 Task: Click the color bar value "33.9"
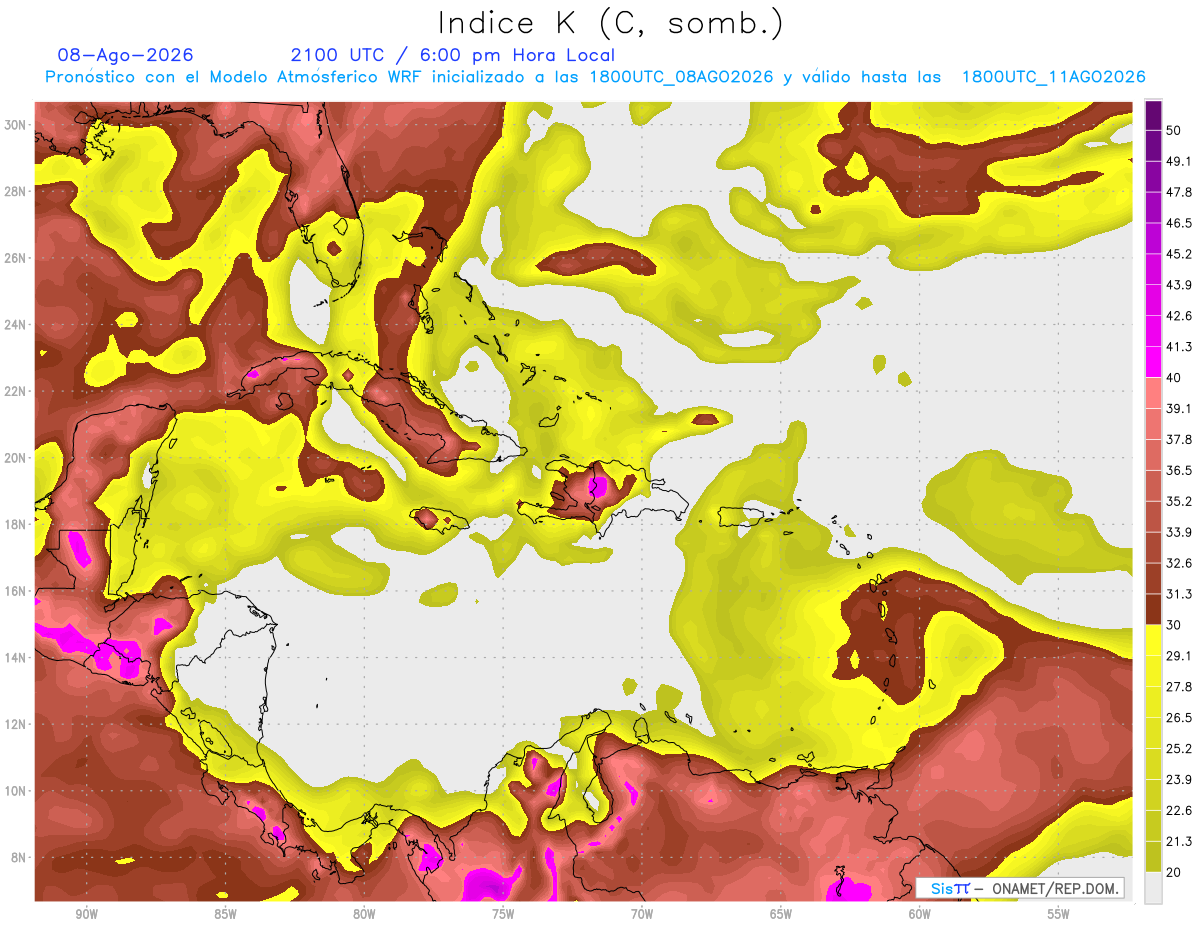tap(1179, 533)
